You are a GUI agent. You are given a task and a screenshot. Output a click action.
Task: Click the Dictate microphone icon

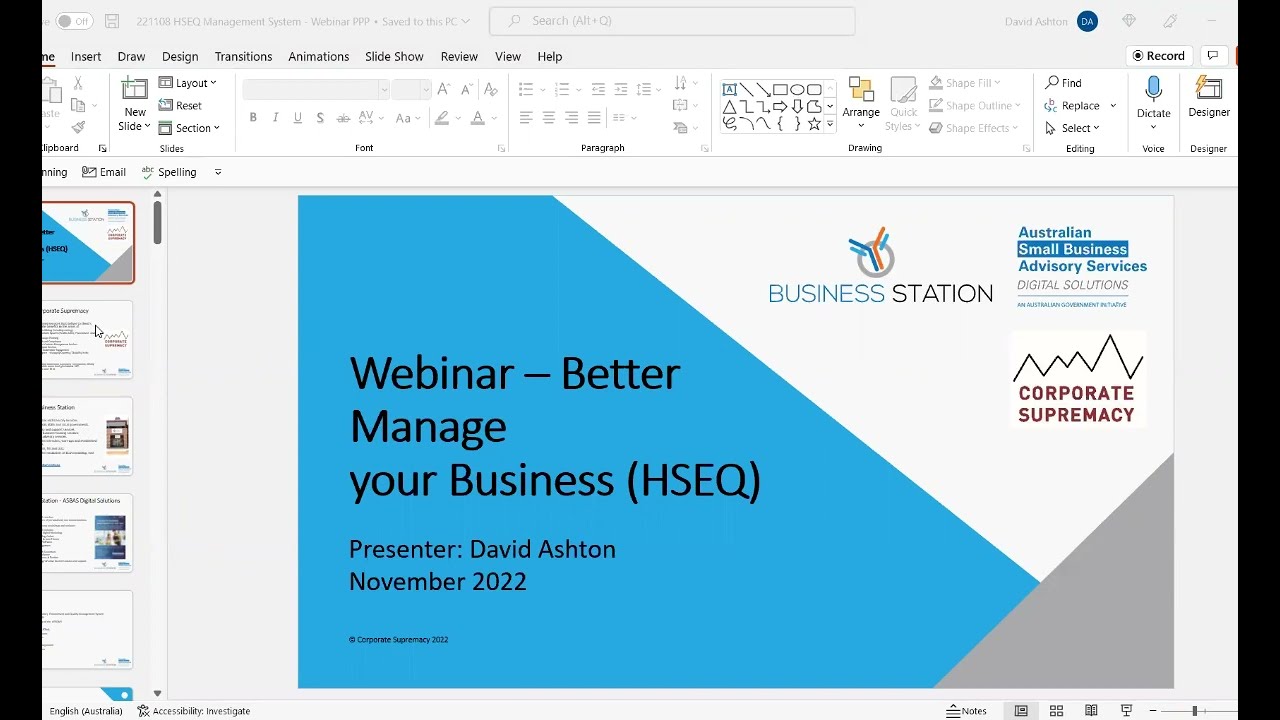[1153, 89]
